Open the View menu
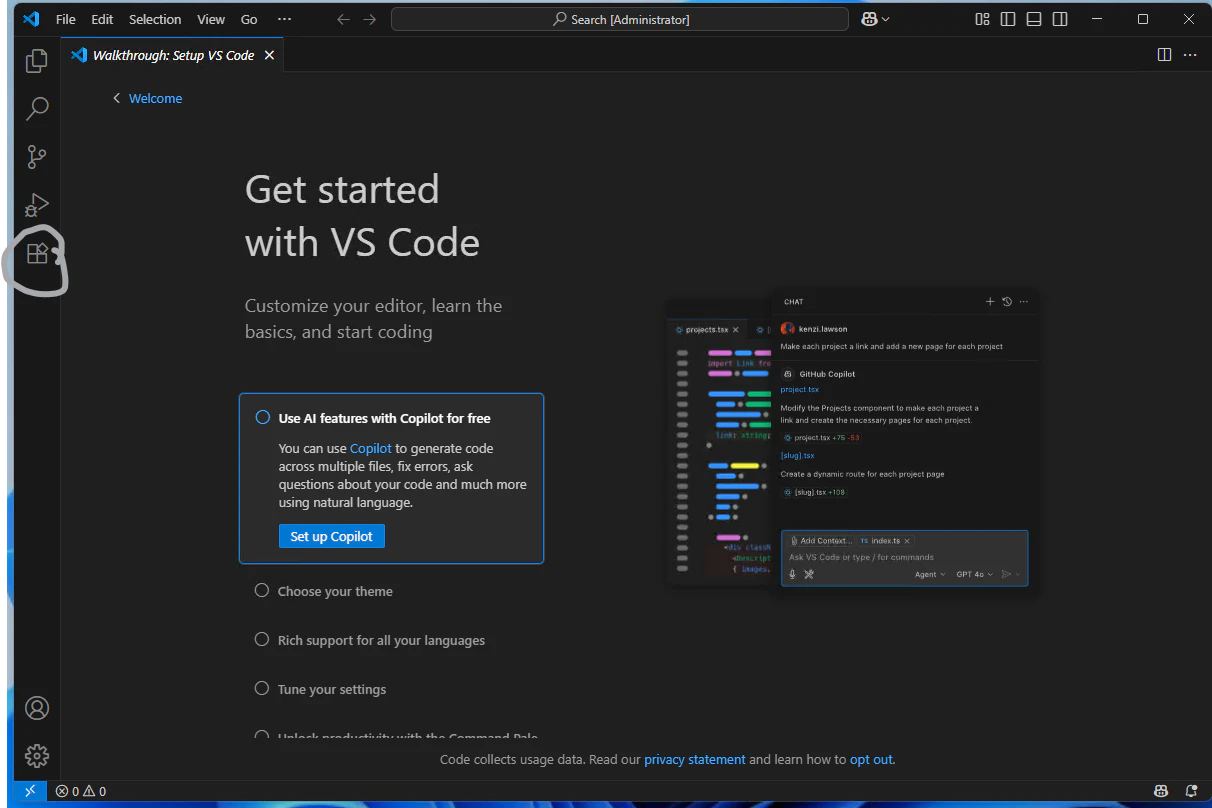The image size is (1212, 808). 211,19
